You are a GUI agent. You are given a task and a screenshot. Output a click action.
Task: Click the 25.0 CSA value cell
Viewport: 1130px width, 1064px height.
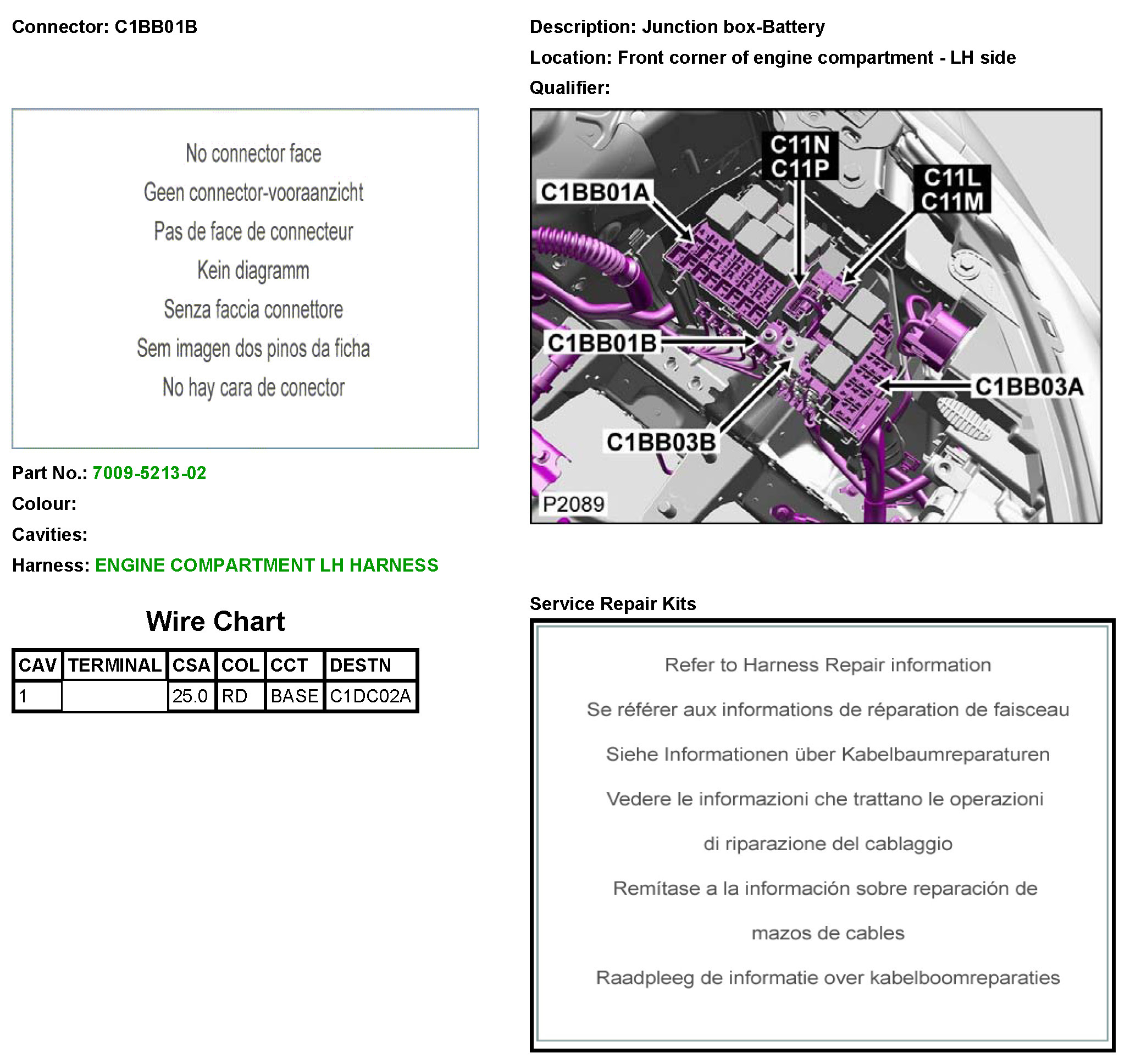191,696
